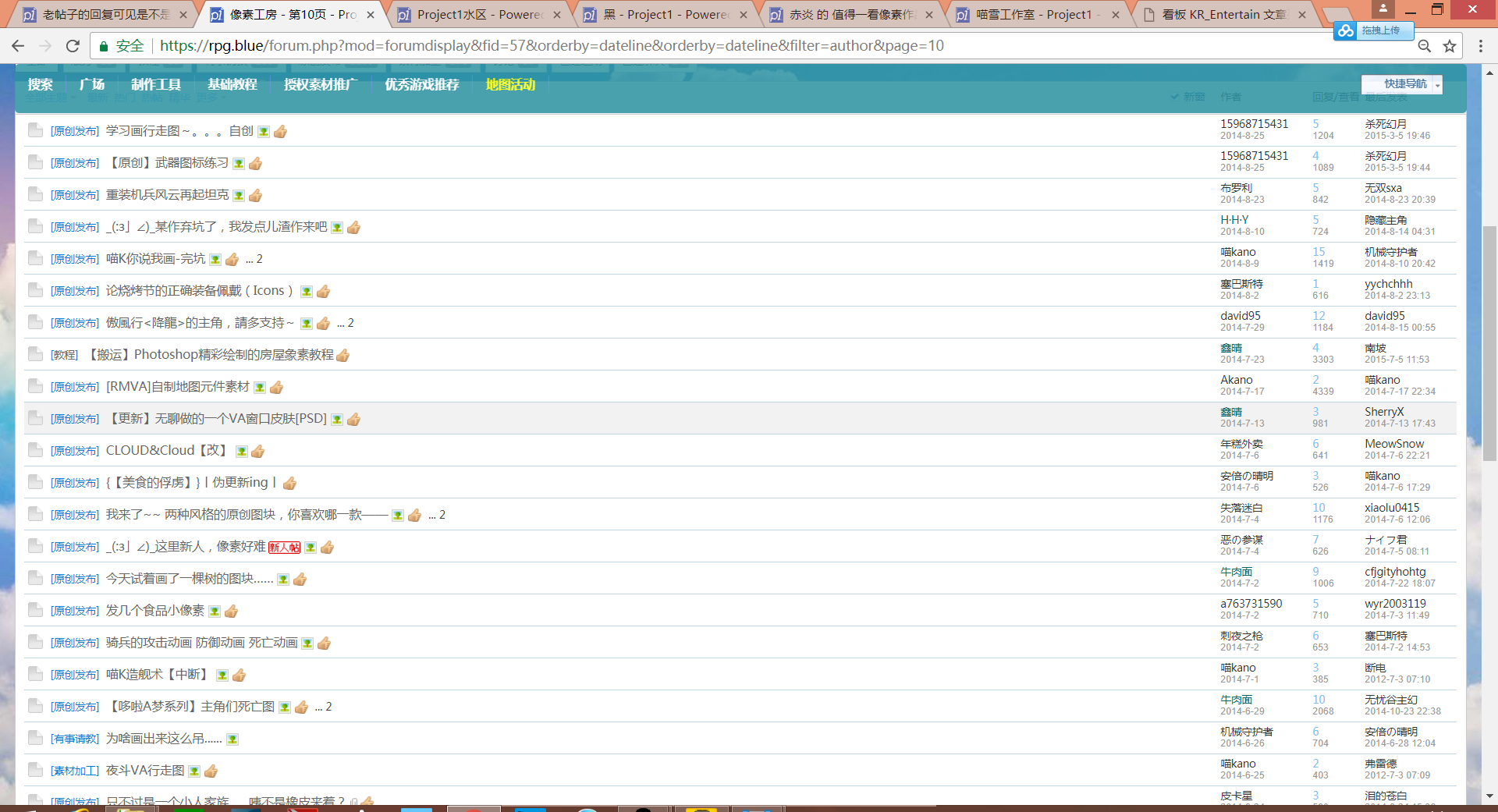This screenshot has height=812, width=1498.
Task: Close the 赤炎 browser tab
Action: tap(929, 14)
